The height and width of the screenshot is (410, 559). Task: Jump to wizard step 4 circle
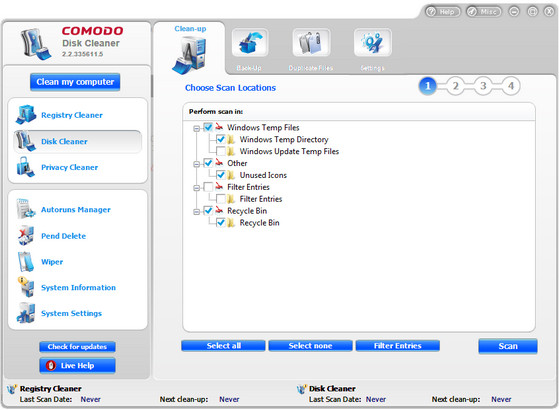pyautogui.click(x=511, y=86)
